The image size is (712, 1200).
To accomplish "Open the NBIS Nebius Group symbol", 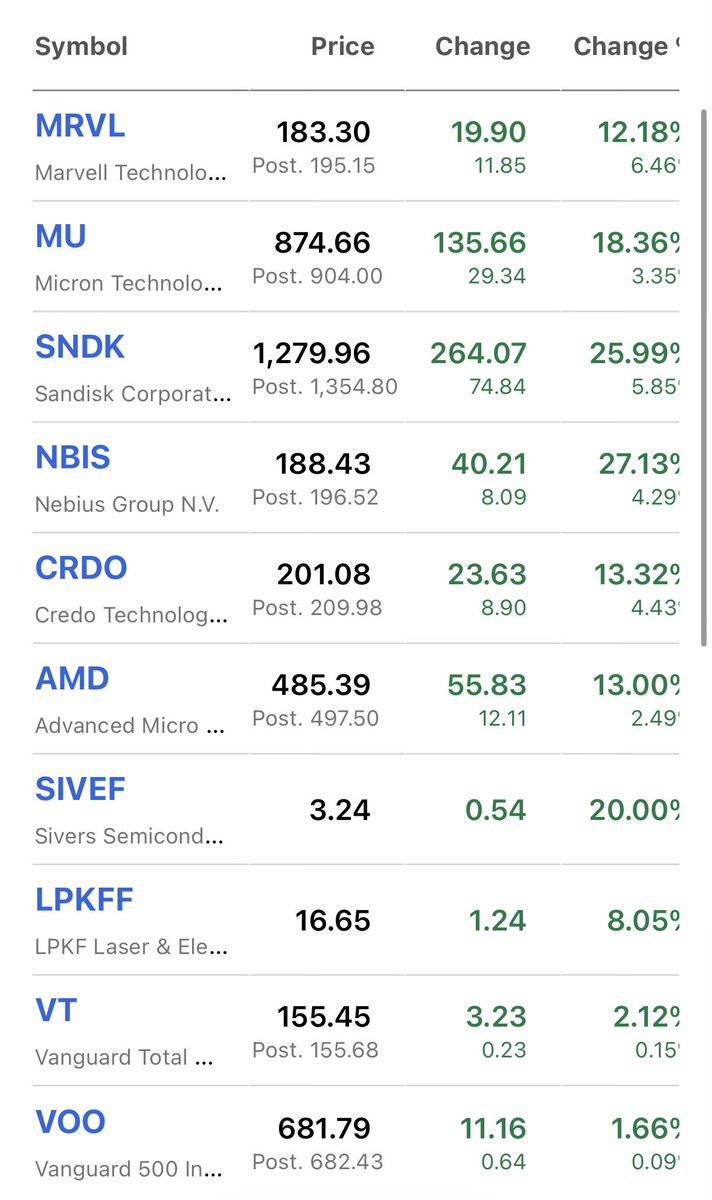I will click(x=73, y=458).
